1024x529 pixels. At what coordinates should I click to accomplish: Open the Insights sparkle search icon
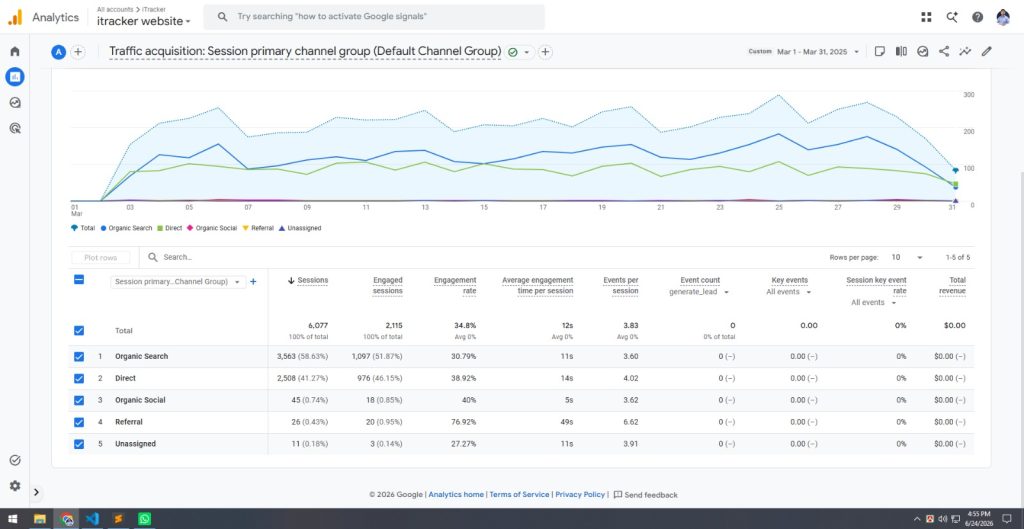(x=952, y=18)
